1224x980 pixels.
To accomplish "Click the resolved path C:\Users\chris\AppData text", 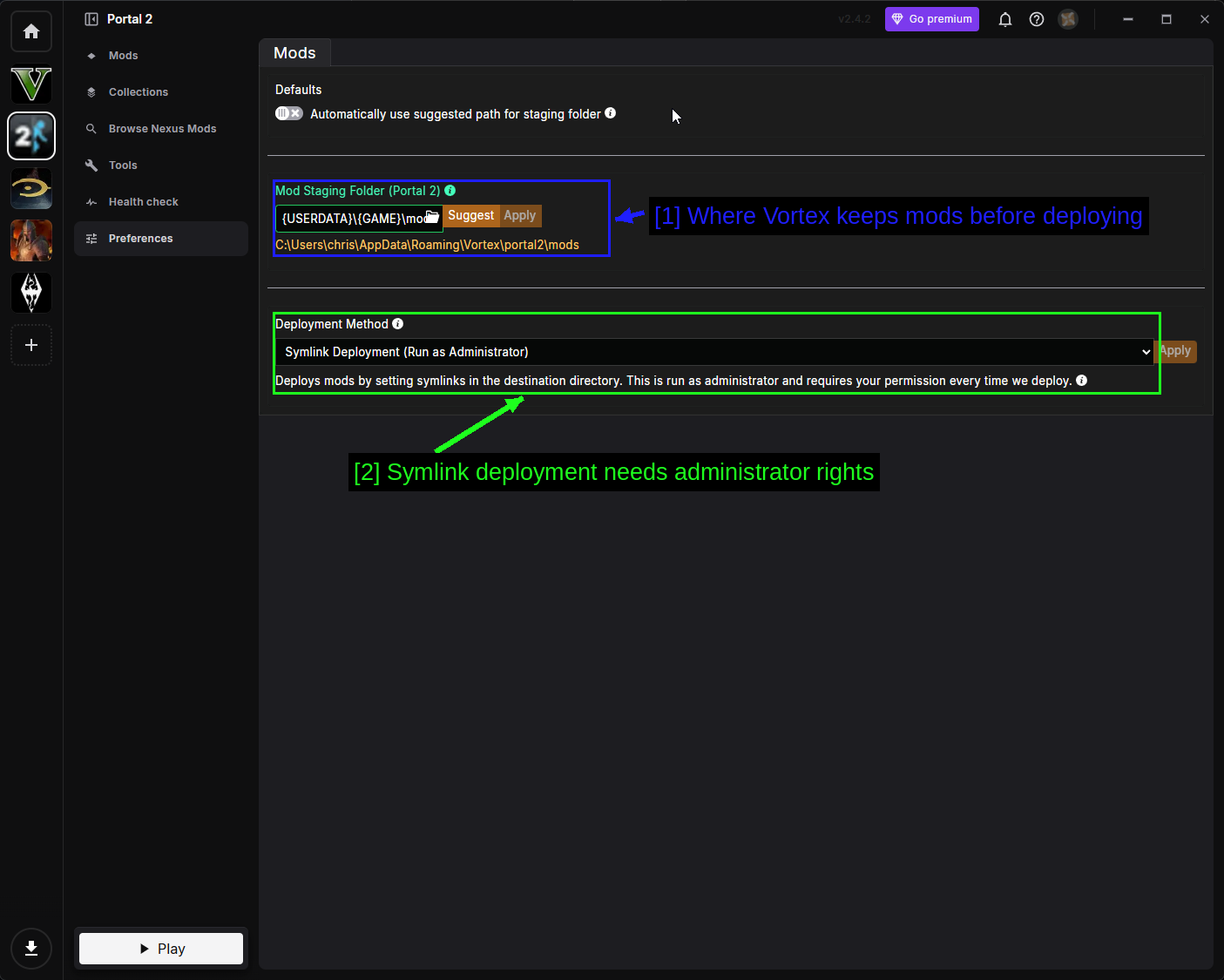I will pyautogui.click(x=427, y=245).
